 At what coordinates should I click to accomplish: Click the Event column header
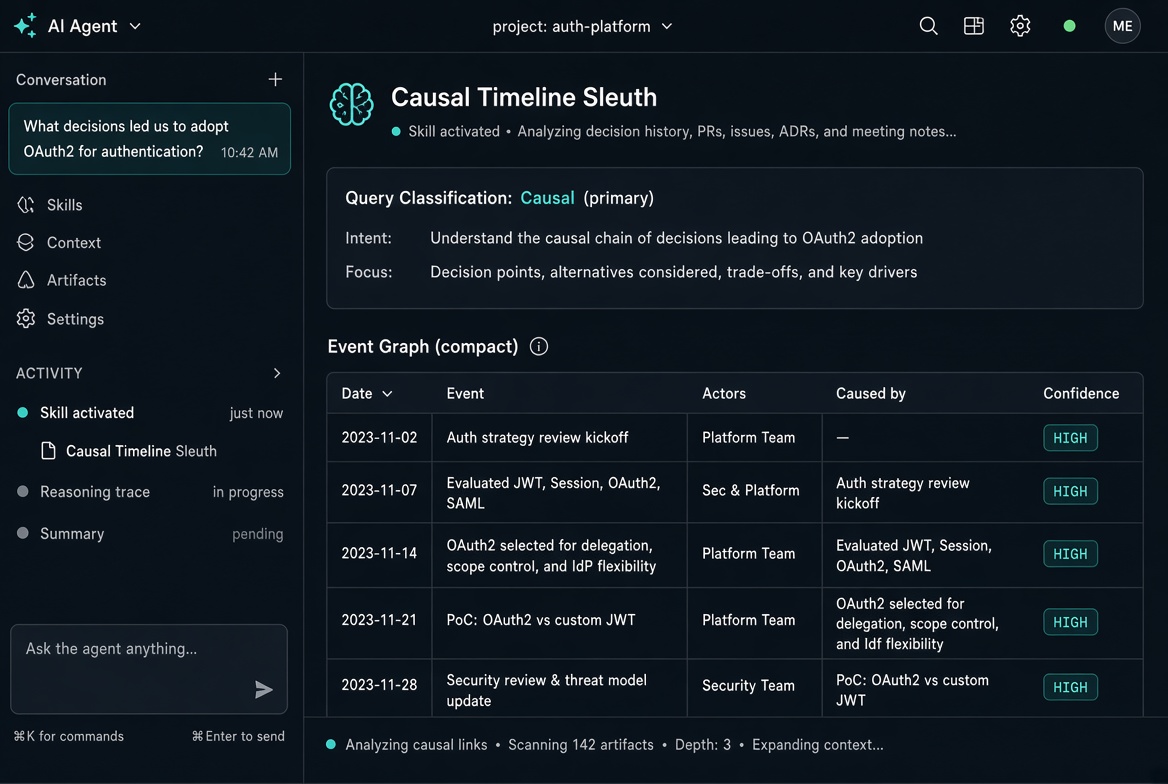point(465,393)
